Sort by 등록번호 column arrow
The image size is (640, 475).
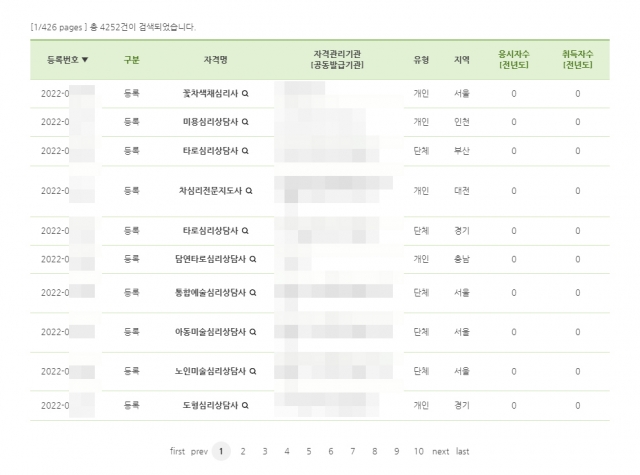coord(85,60)
